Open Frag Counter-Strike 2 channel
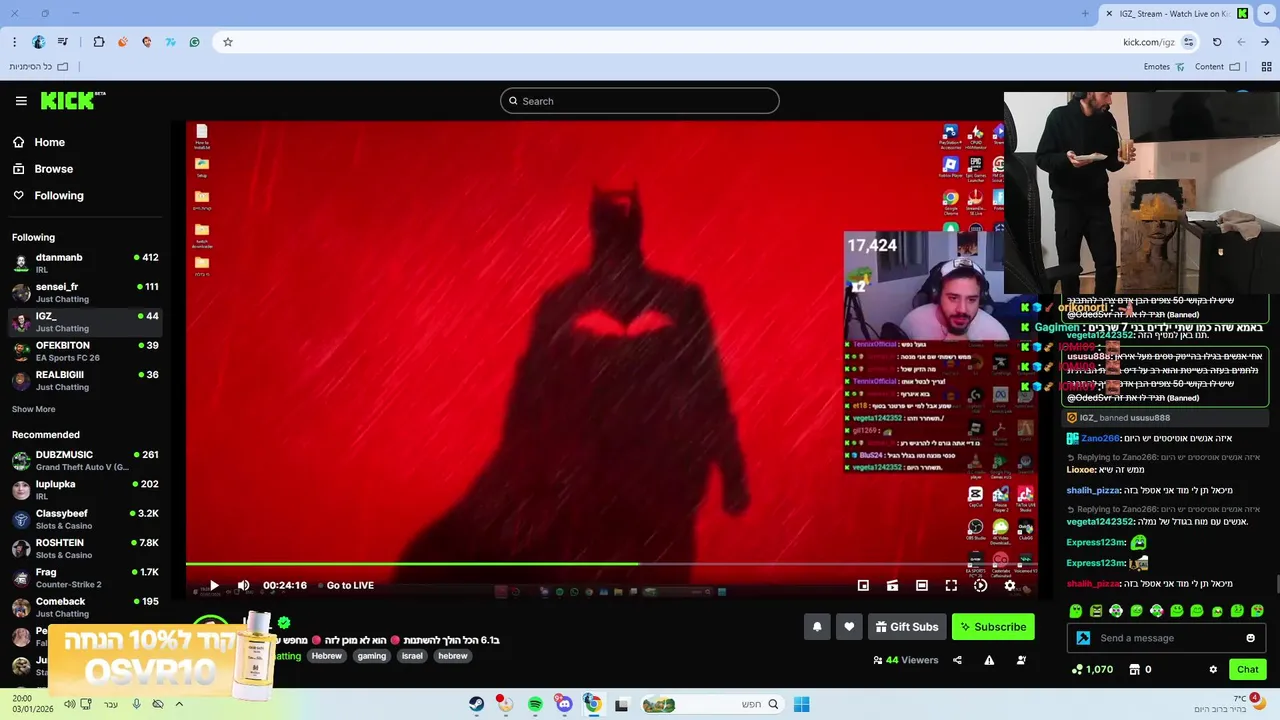 coord(85,578)
